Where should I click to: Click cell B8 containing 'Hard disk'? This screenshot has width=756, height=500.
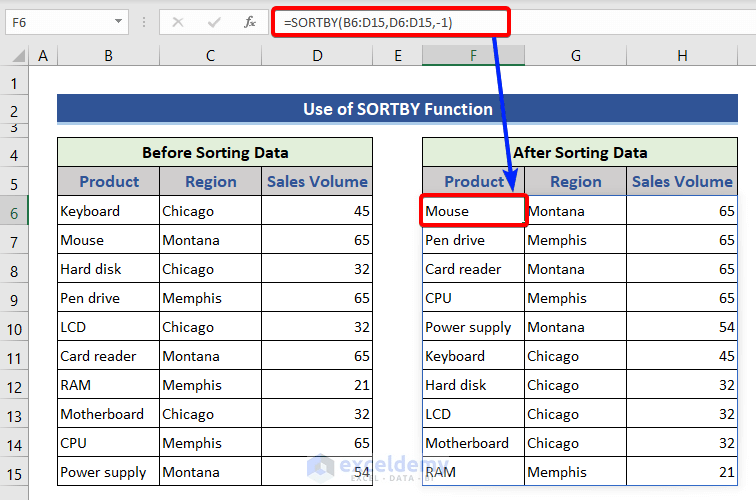108,269
